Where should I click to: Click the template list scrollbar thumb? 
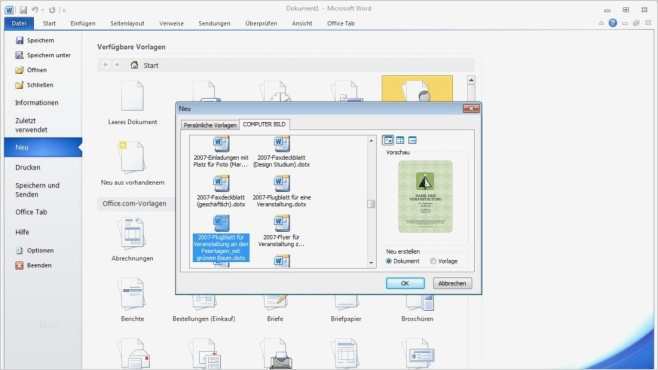(x=371, y=204)
